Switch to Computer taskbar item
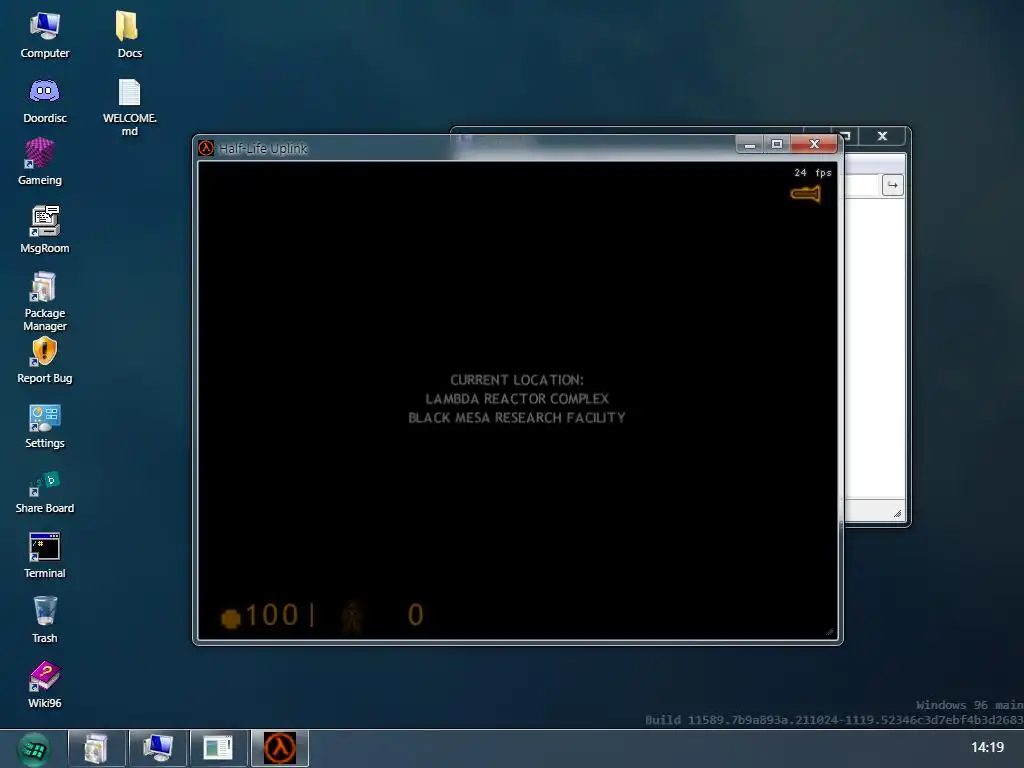The image size is (1024, 768). [x=157, y=748]
